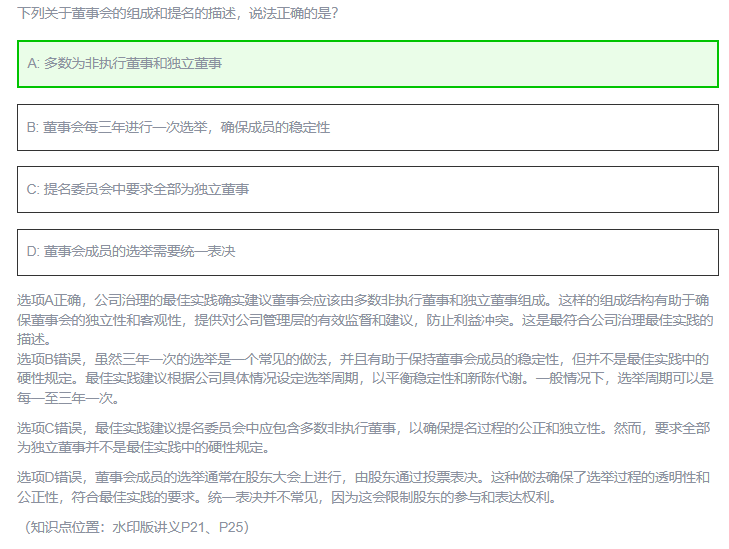
Task: Click the explanation paragraph starting 选项C错误
Action: point(364,437)
